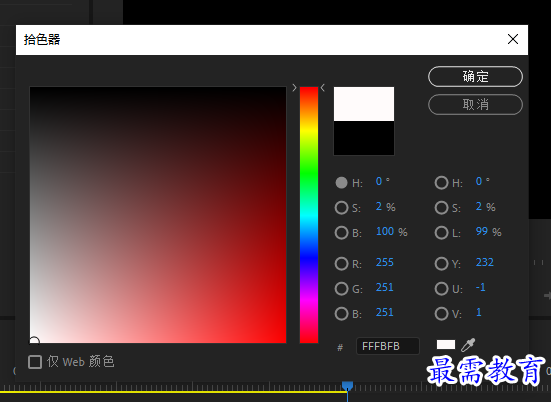
Task: Select the RGB B blue radio button
Action: point(341,314)
